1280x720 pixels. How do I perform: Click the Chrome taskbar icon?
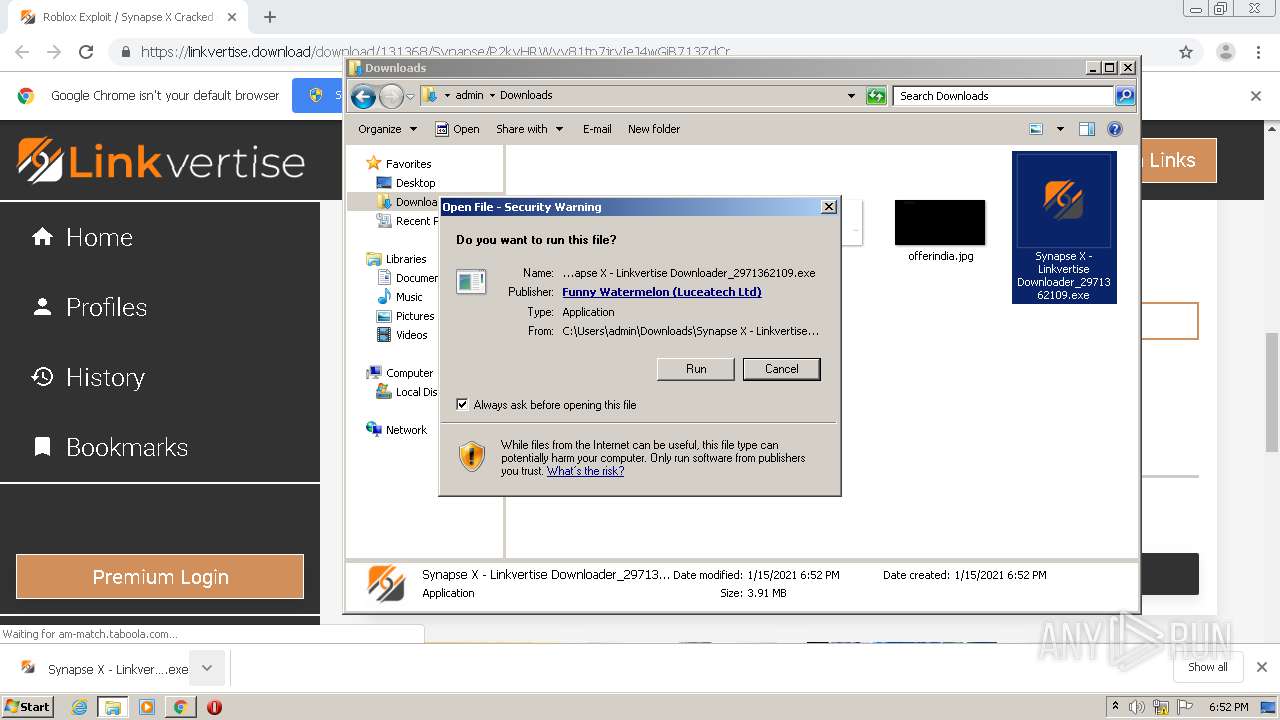click(180, 707)
